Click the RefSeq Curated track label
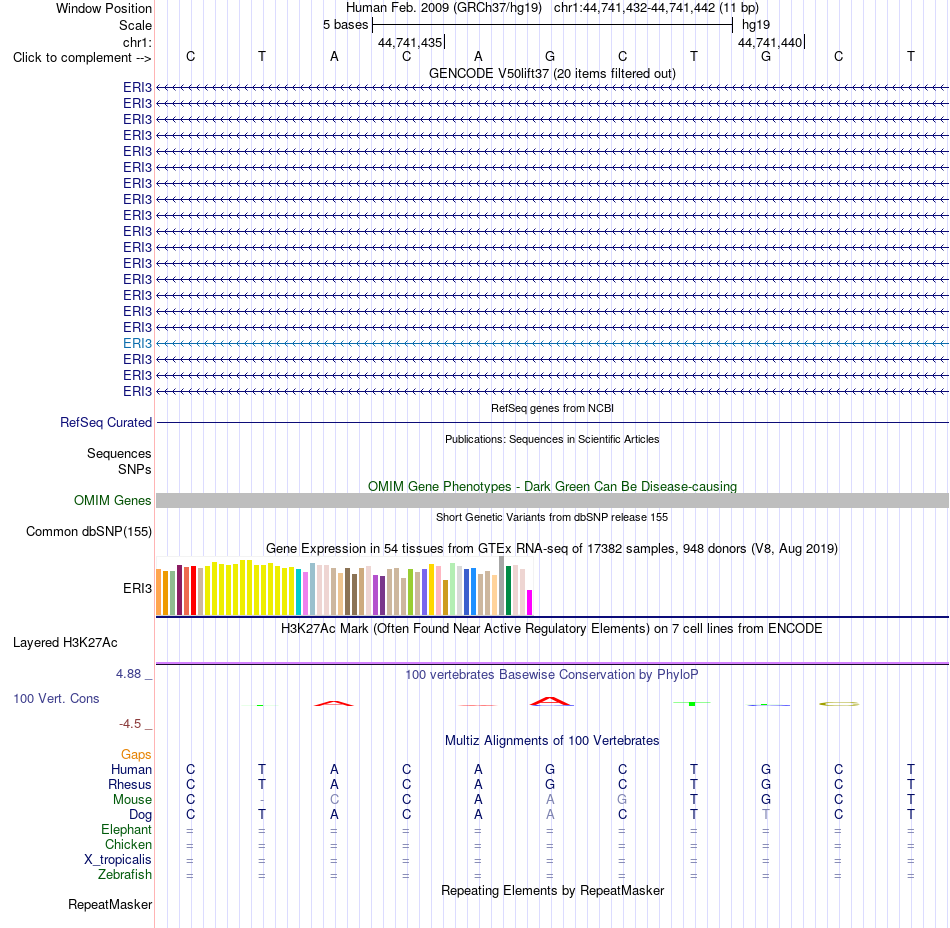 click(x=106, y=422)
